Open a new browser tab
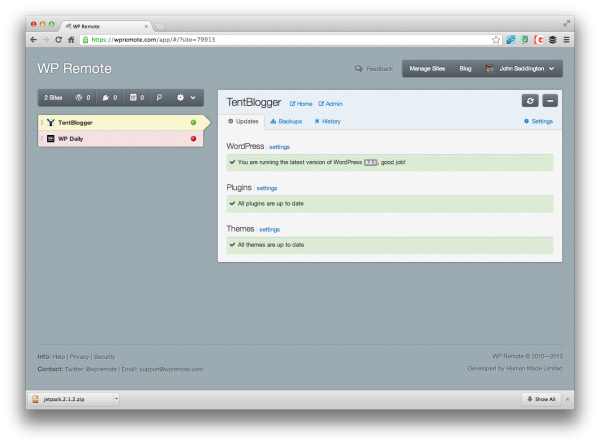600x445 pixels. [160, 26]
